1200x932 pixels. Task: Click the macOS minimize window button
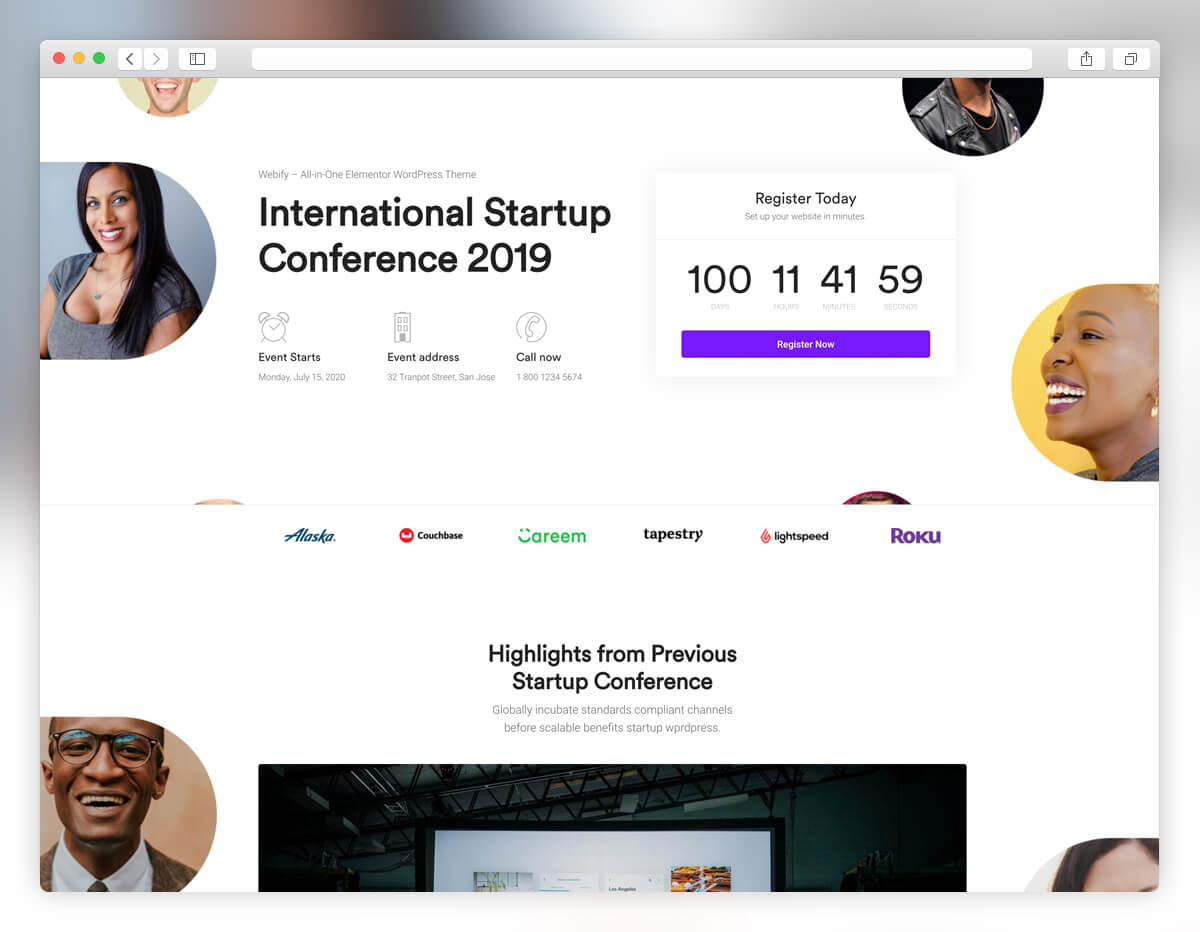[x=79, y=58]
